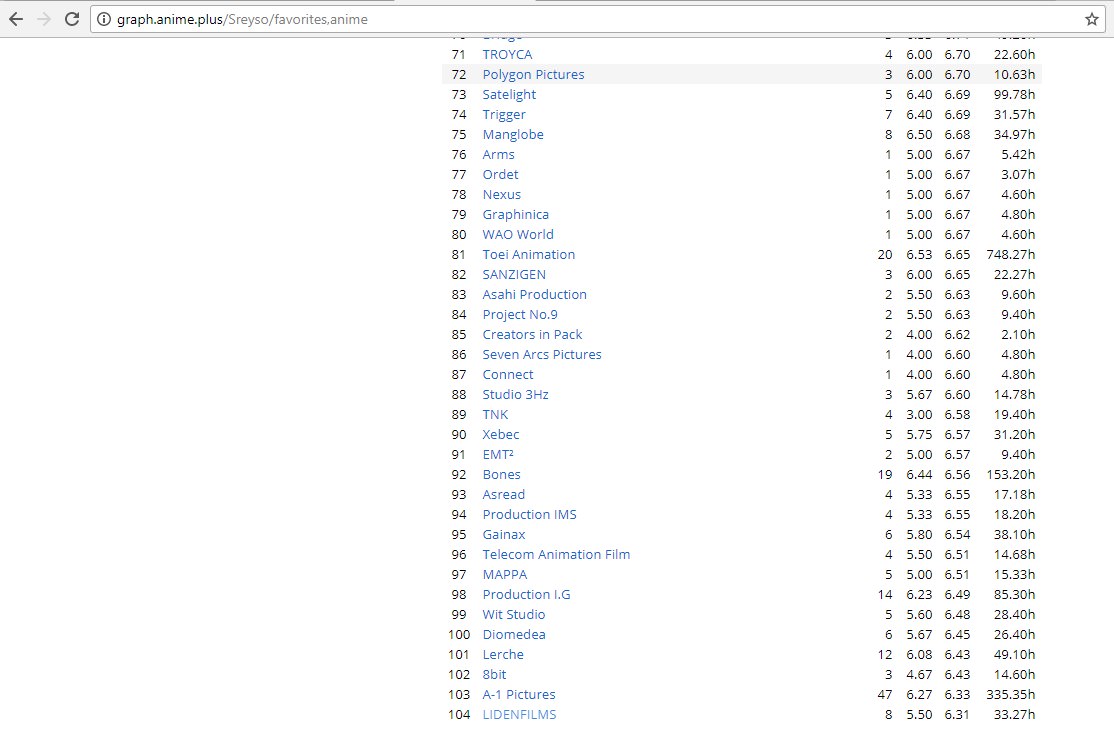Open the LIDENFILMS studio link
The height and width of the screenshot is (740, 1114).
click(519, 714)
